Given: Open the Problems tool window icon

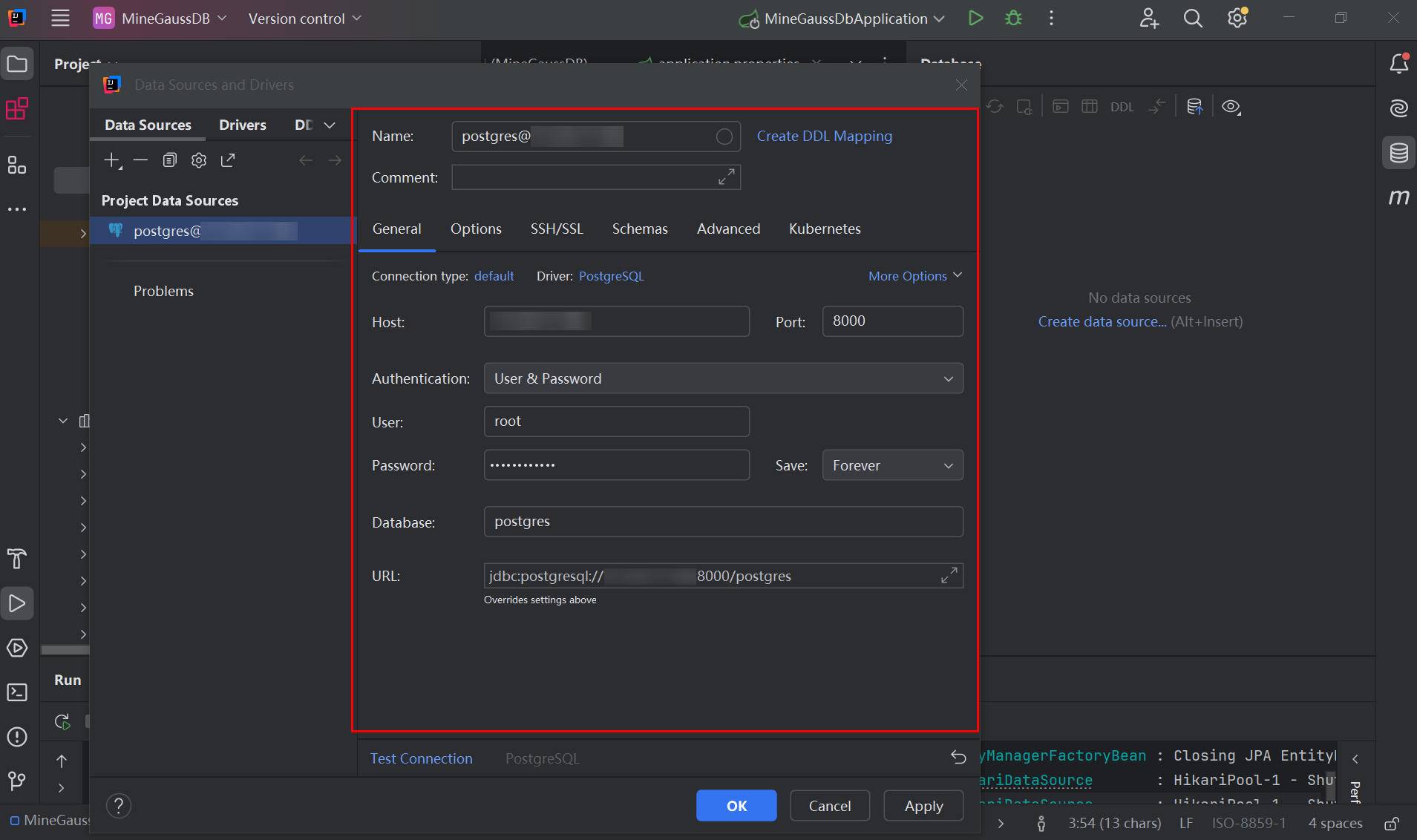Looking at the screenshot, I should (x=17, y=737).
